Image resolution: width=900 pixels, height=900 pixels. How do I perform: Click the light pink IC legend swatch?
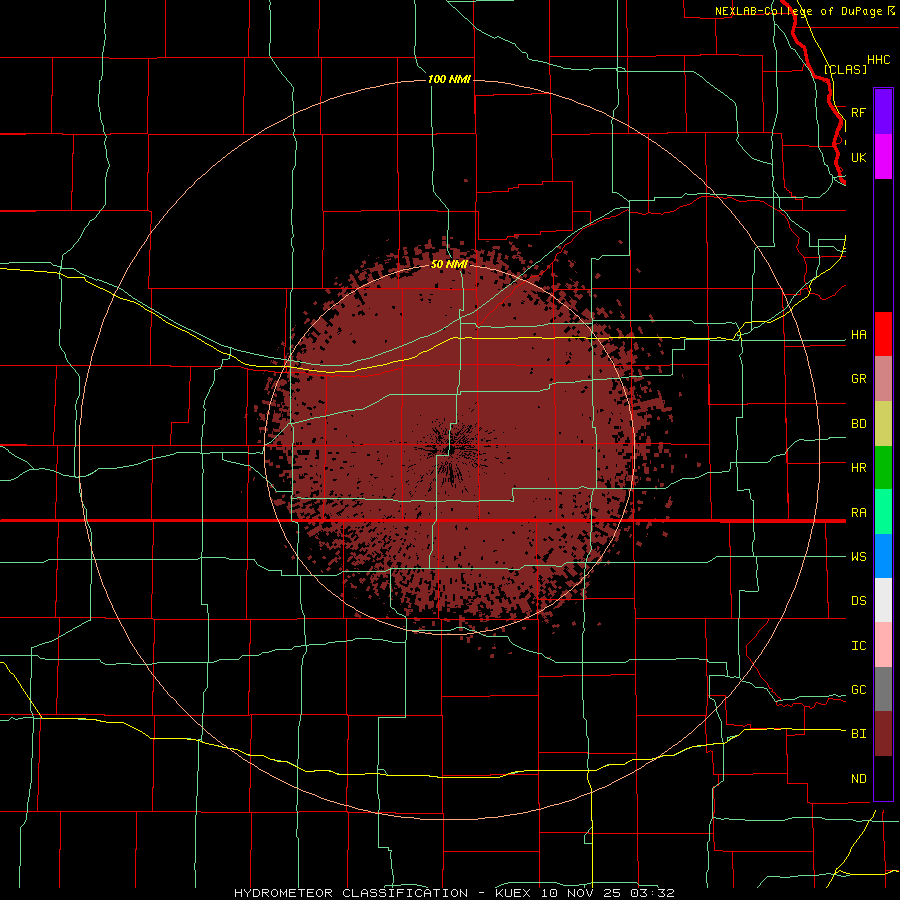(x=883, y=645)
